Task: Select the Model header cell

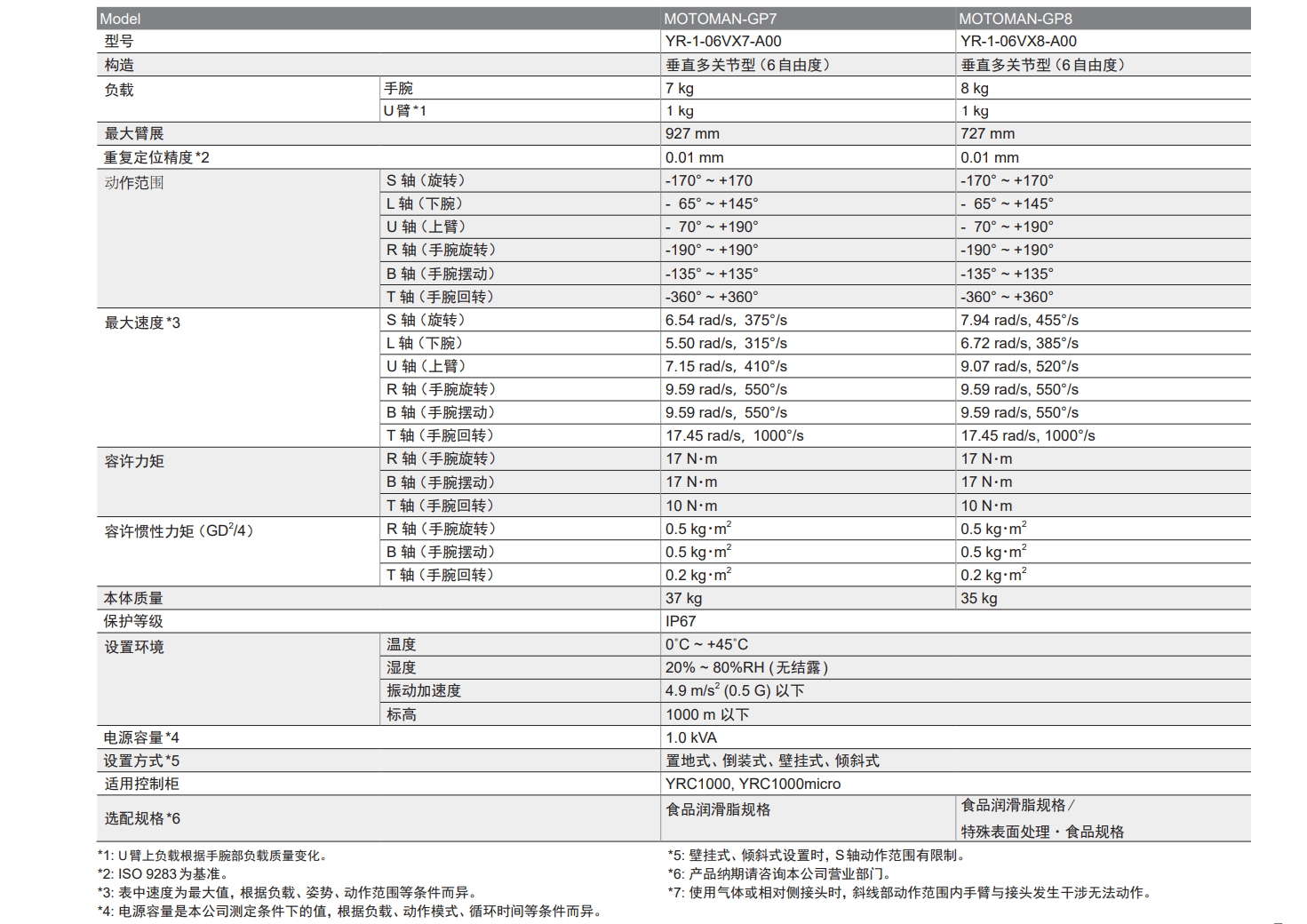Action: 120,19
